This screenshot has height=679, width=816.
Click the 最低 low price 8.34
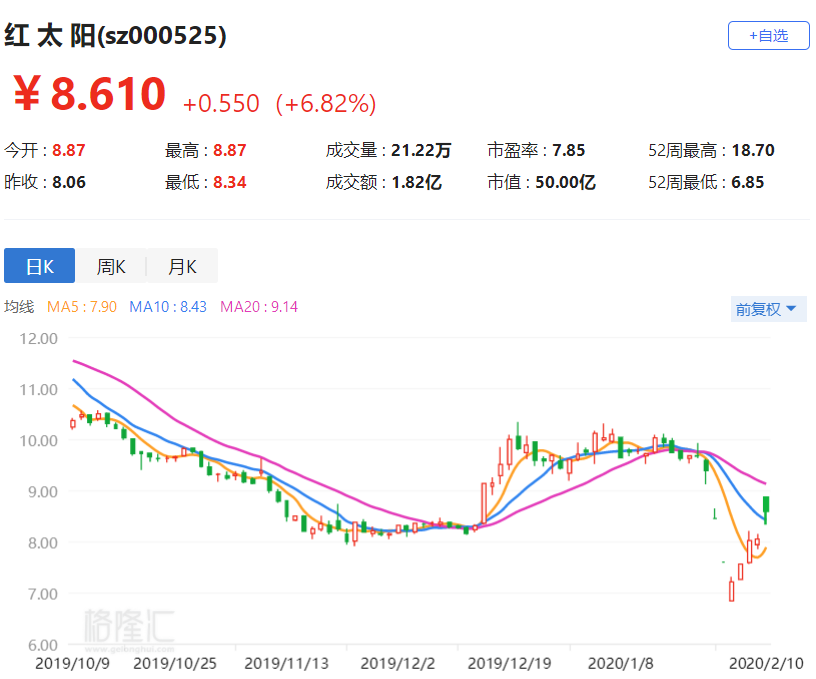click(230, 183)
